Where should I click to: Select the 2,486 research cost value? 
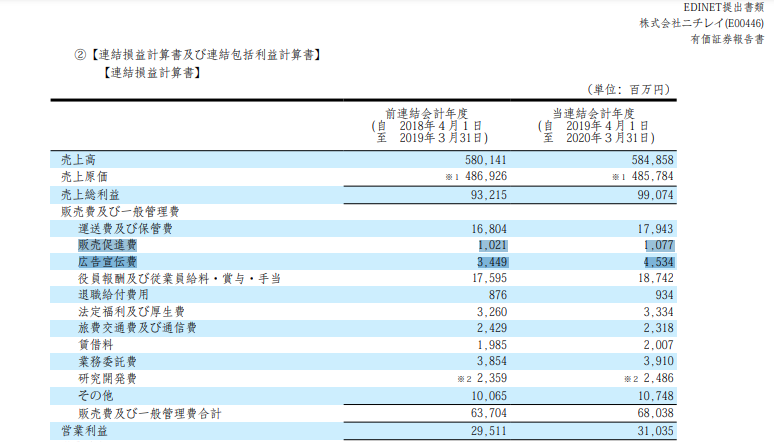pos(658,379)
